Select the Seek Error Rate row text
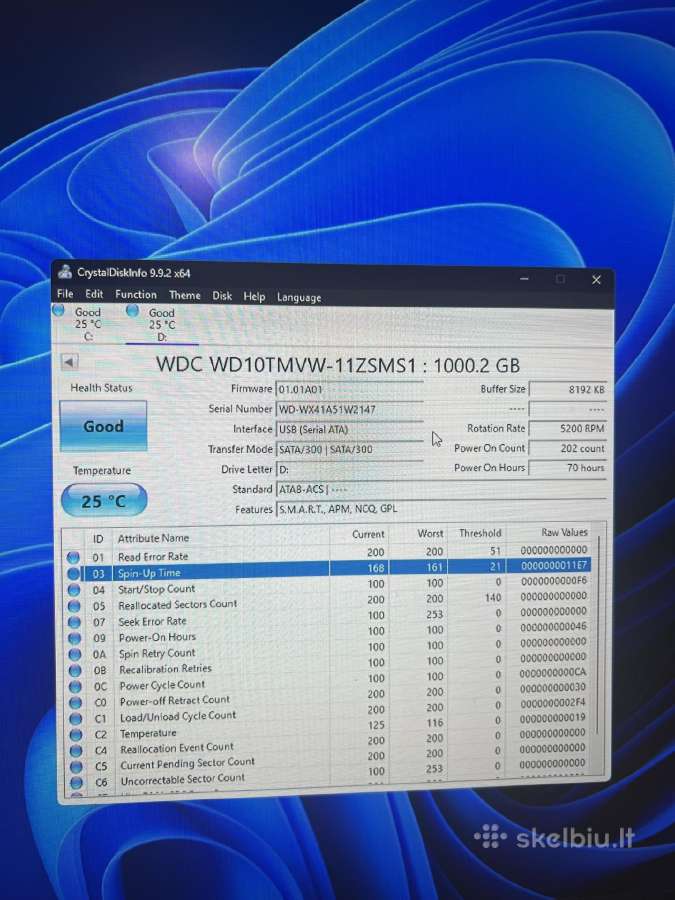 152,621
